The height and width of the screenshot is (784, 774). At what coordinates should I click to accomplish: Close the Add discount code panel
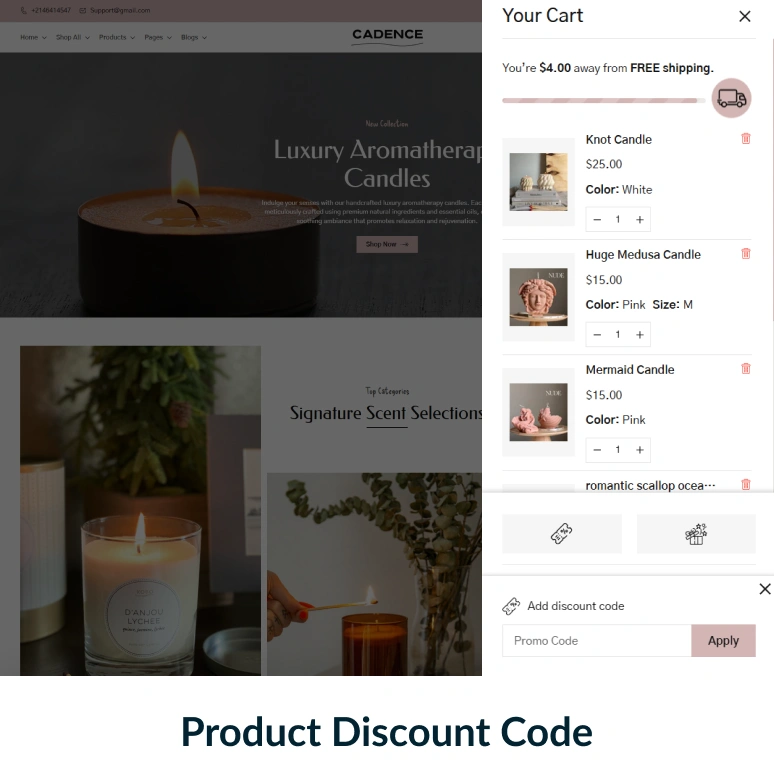764,589
